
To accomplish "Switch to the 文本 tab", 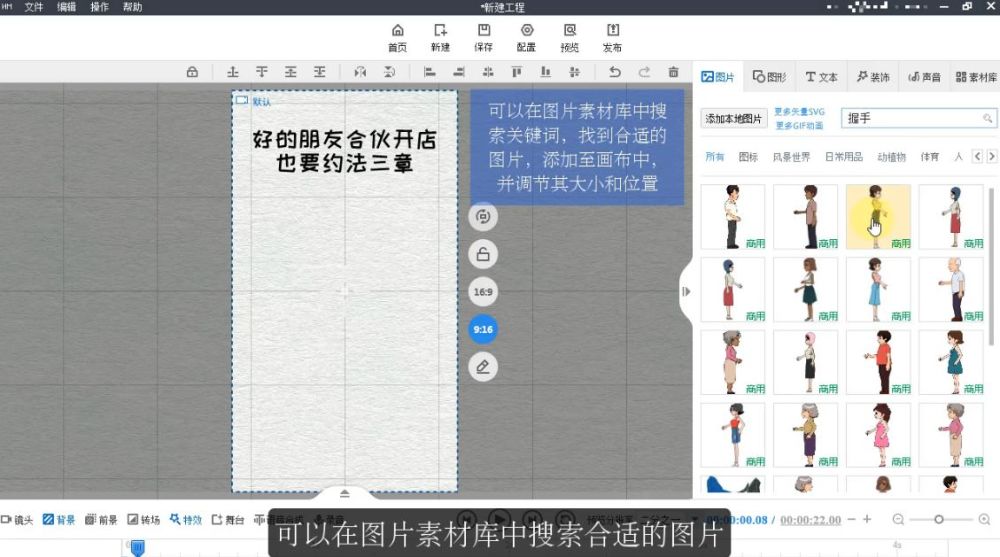I will pyautogui.click(x=821, y=77).
